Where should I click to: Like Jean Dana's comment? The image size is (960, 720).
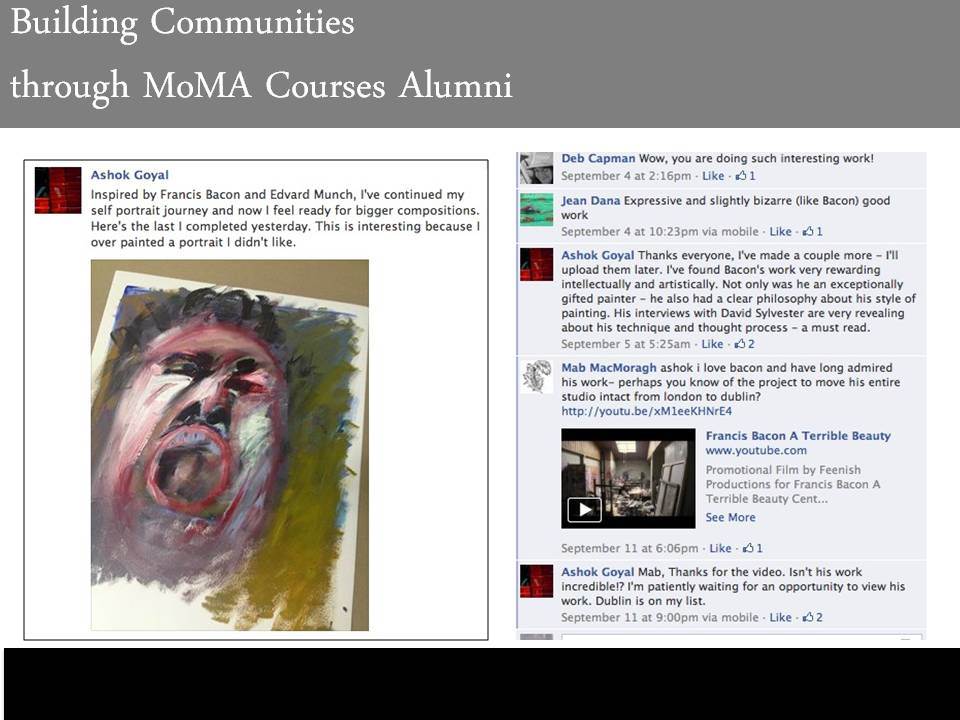pyautogui.click(x=780, y=231)
